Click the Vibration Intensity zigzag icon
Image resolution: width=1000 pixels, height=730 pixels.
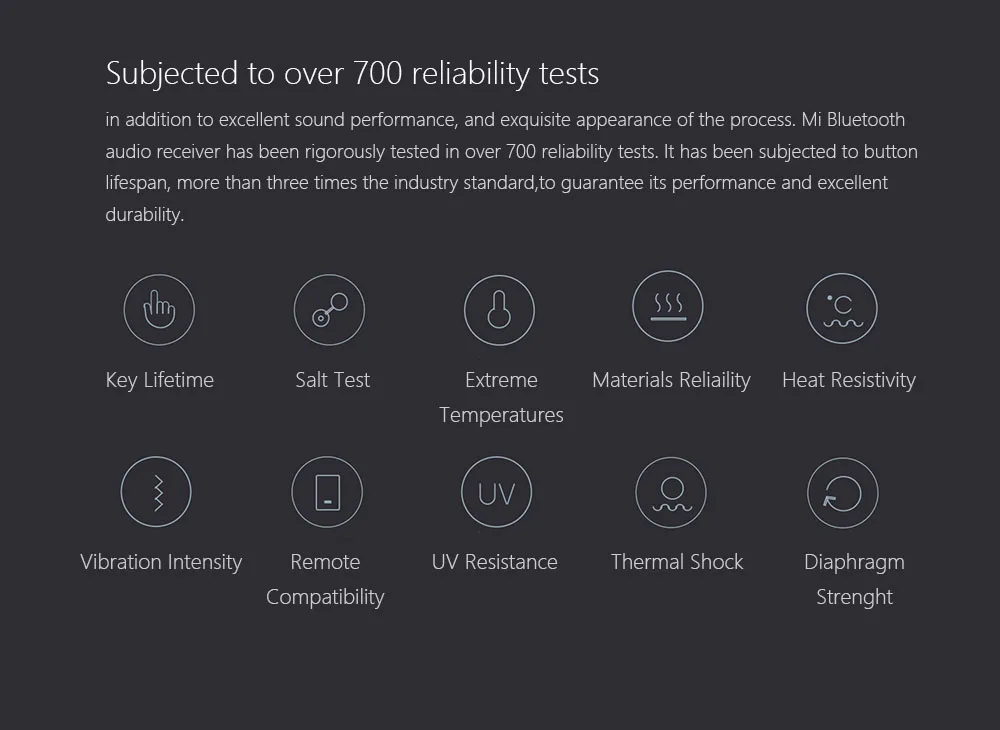(156, 492)
